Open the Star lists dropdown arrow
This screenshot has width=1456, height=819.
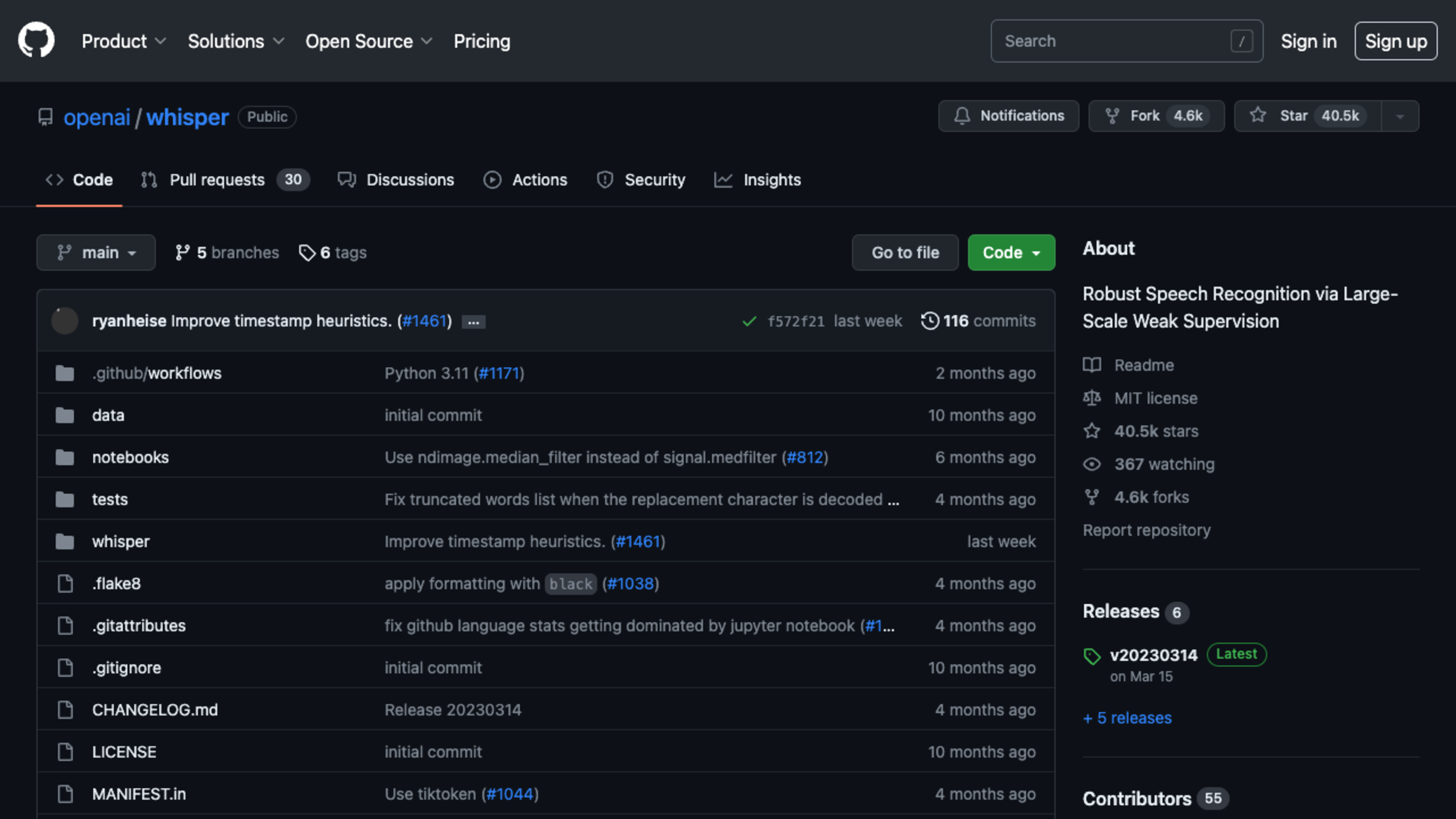[x=1400, y=116]
